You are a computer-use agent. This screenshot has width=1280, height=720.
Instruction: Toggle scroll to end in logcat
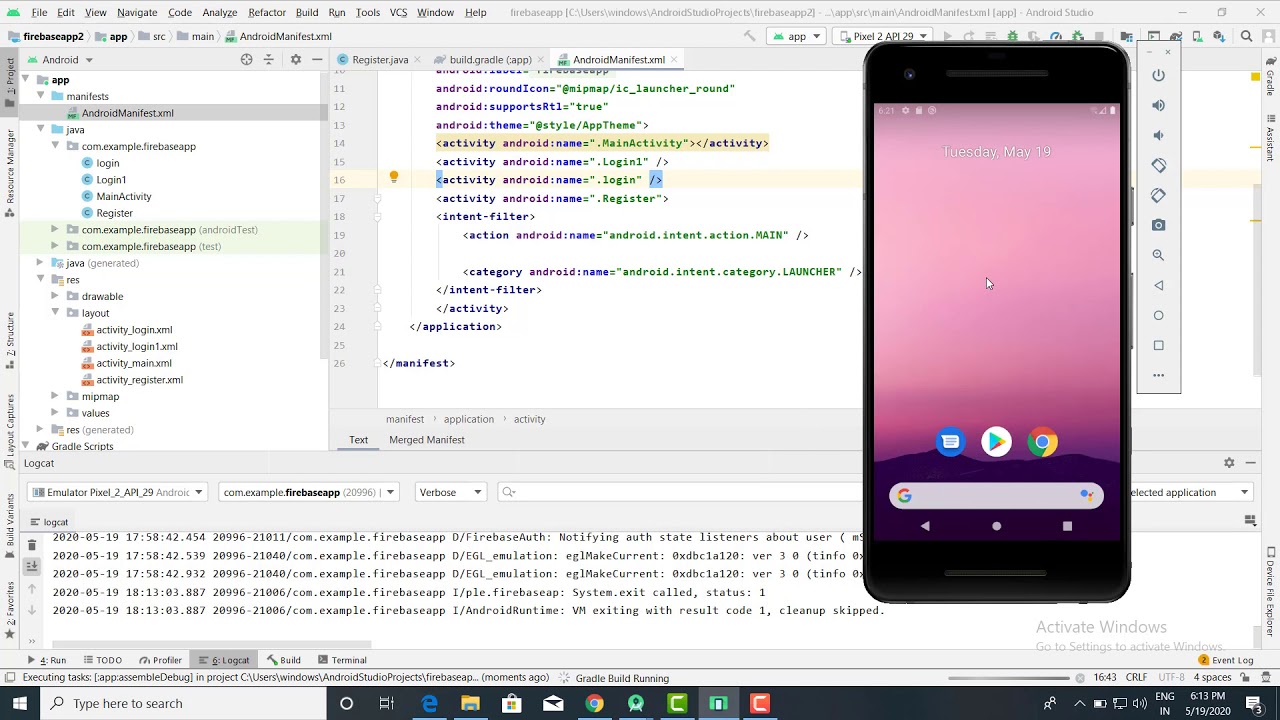[x=31, y=567]
